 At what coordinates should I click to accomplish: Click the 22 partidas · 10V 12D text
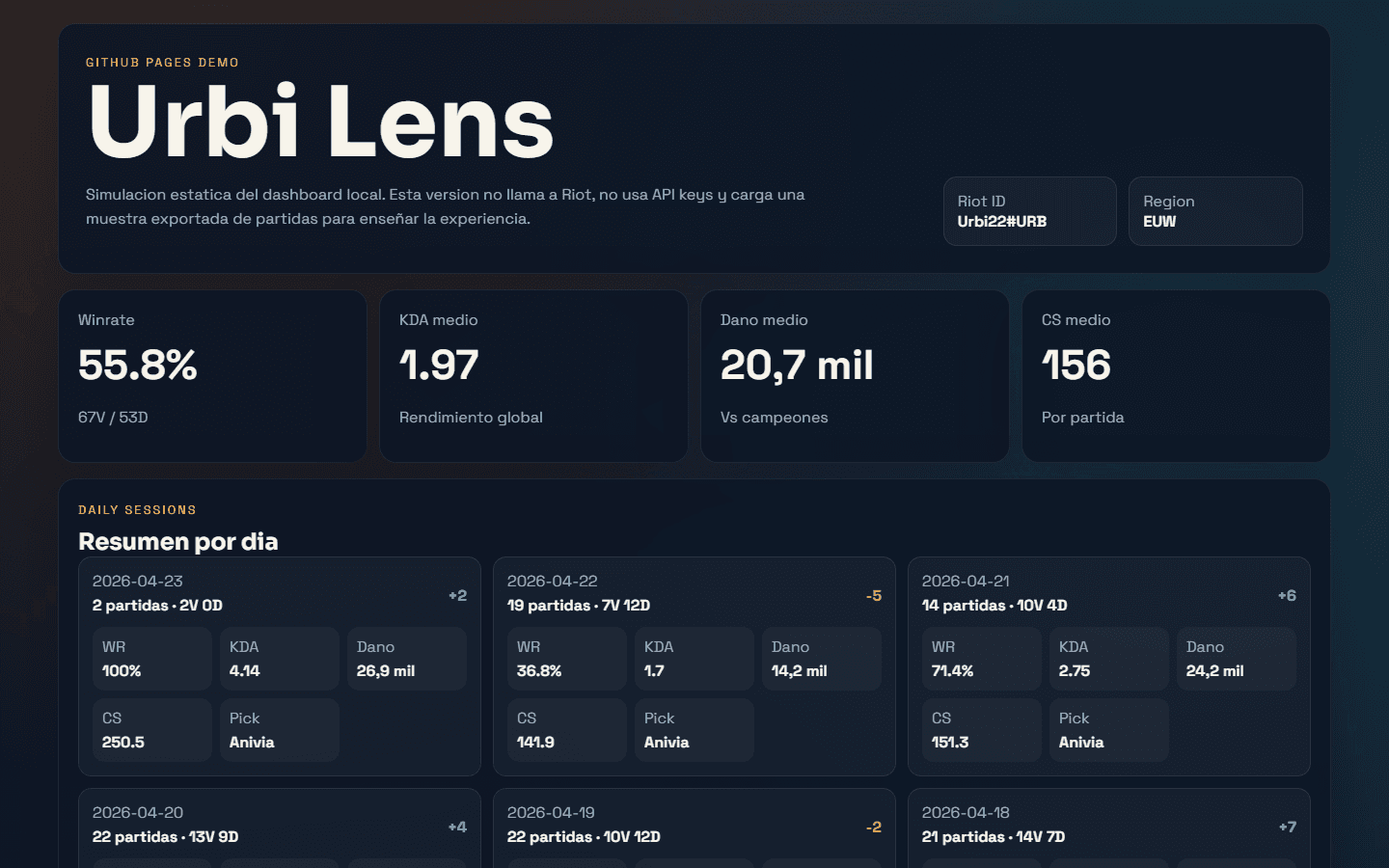tap(584, 837)
